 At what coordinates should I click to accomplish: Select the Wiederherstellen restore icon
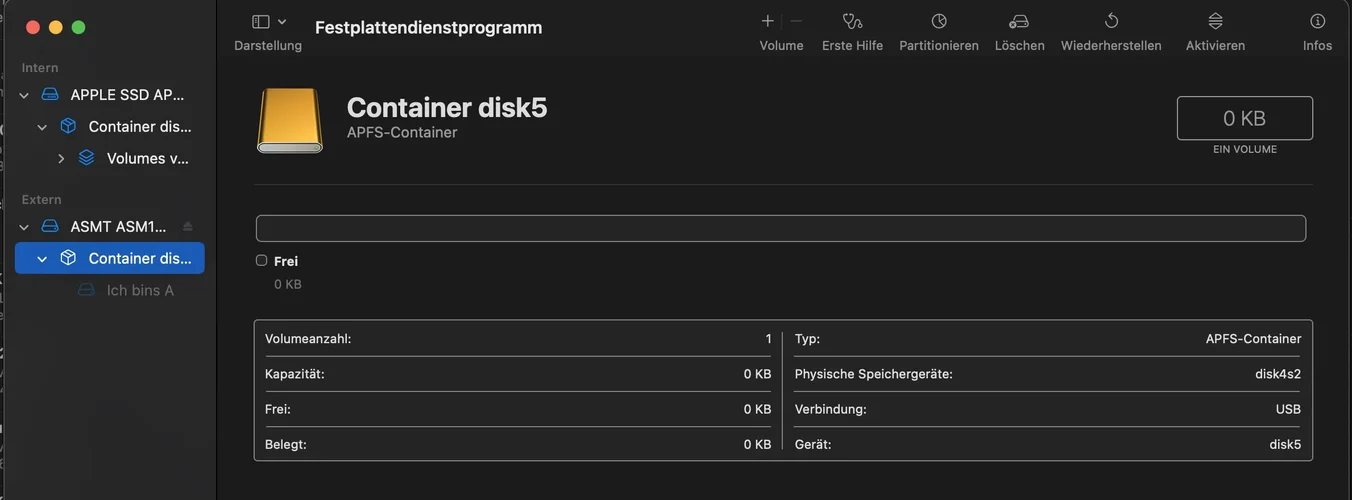click(1111, 21)
